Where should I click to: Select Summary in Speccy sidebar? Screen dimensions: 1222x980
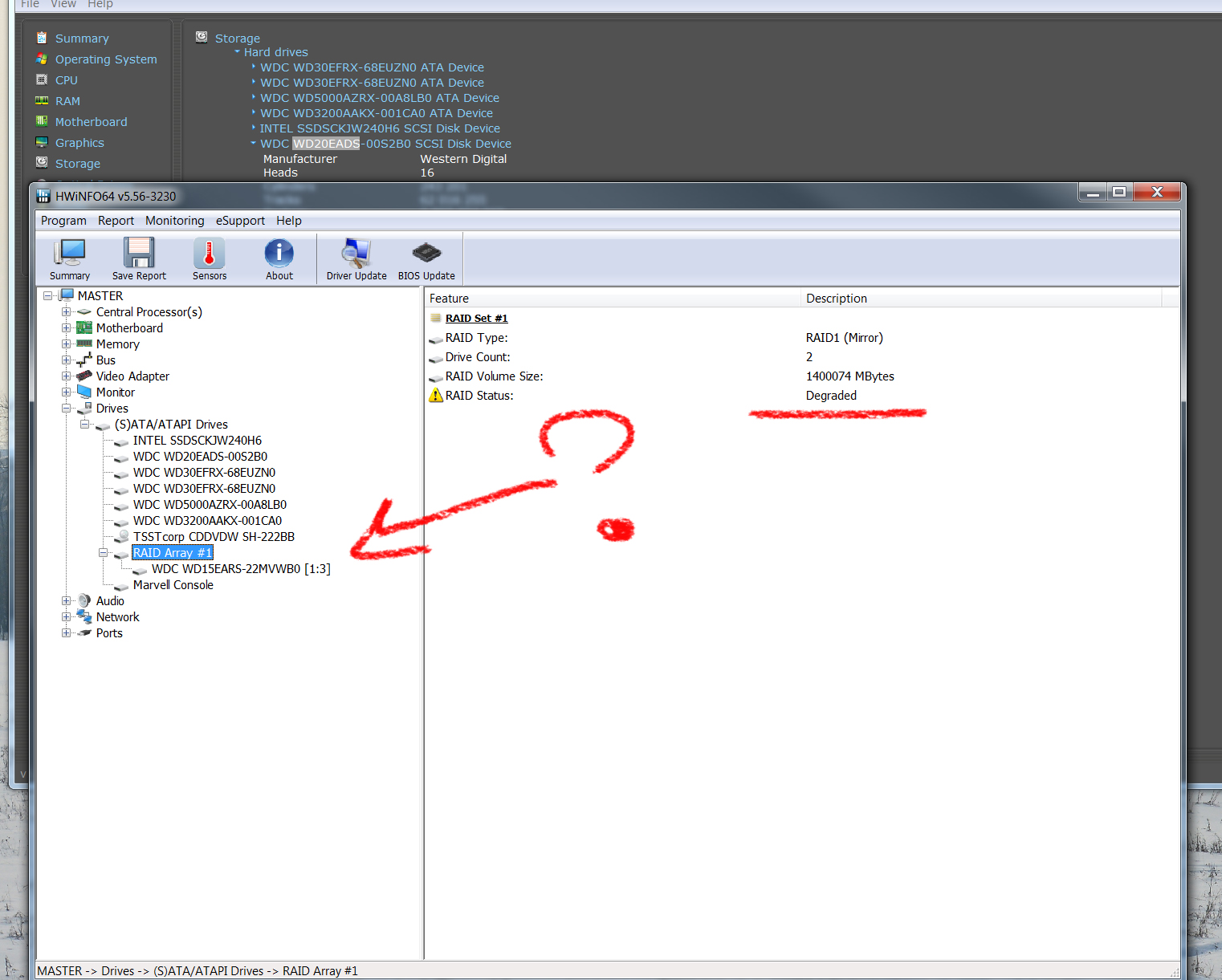coord(82,39)
